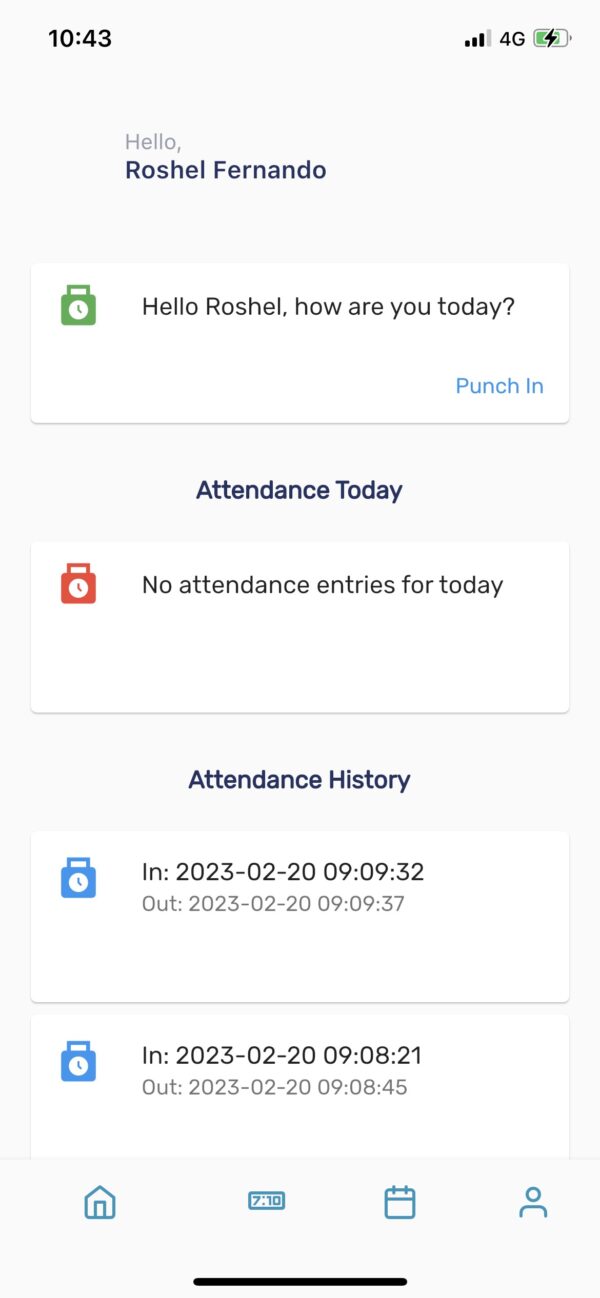
Task: Select the blue clock icon beside the 09:09:32 entry
Action: 79,878
